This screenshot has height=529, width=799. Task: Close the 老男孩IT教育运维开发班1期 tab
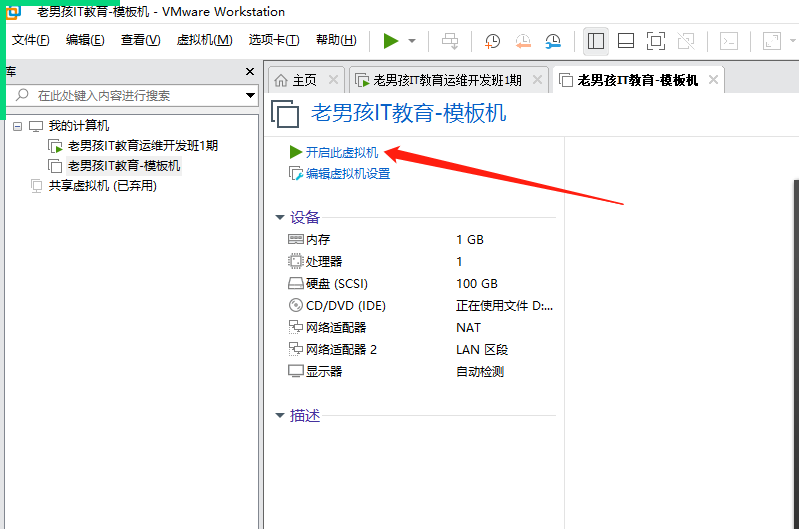pos(537,80)
